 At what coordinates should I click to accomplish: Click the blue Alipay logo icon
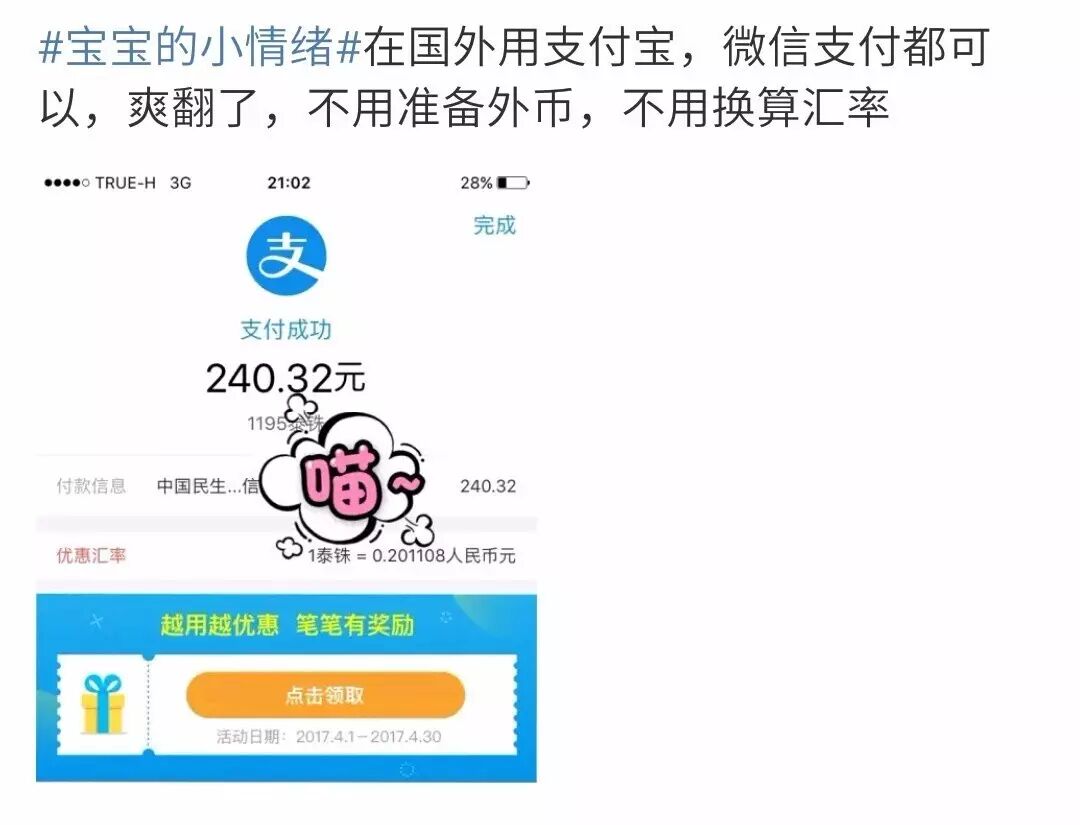click(287, 256)
